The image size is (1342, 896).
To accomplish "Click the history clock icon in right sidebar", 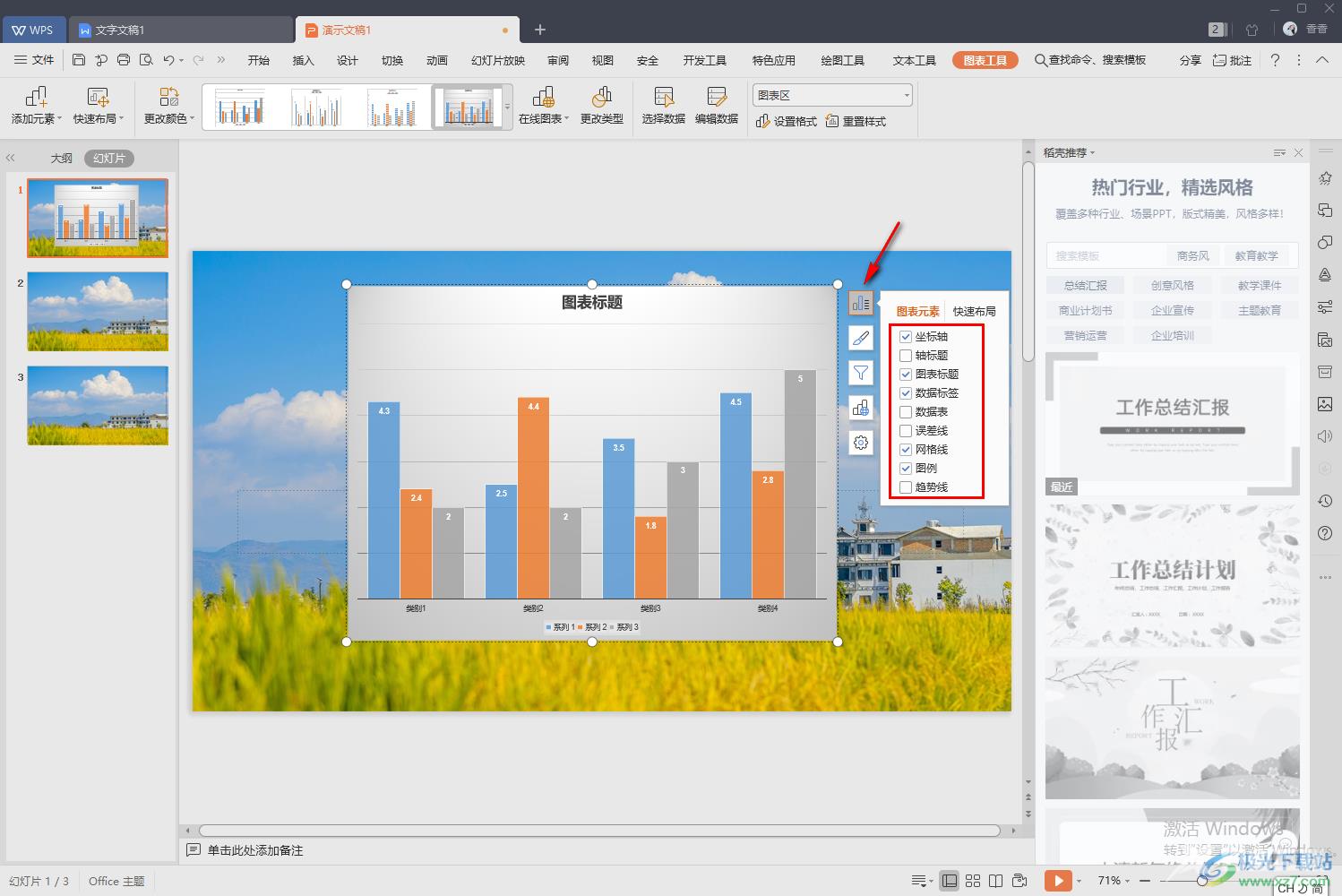I will pos(1325,501).
